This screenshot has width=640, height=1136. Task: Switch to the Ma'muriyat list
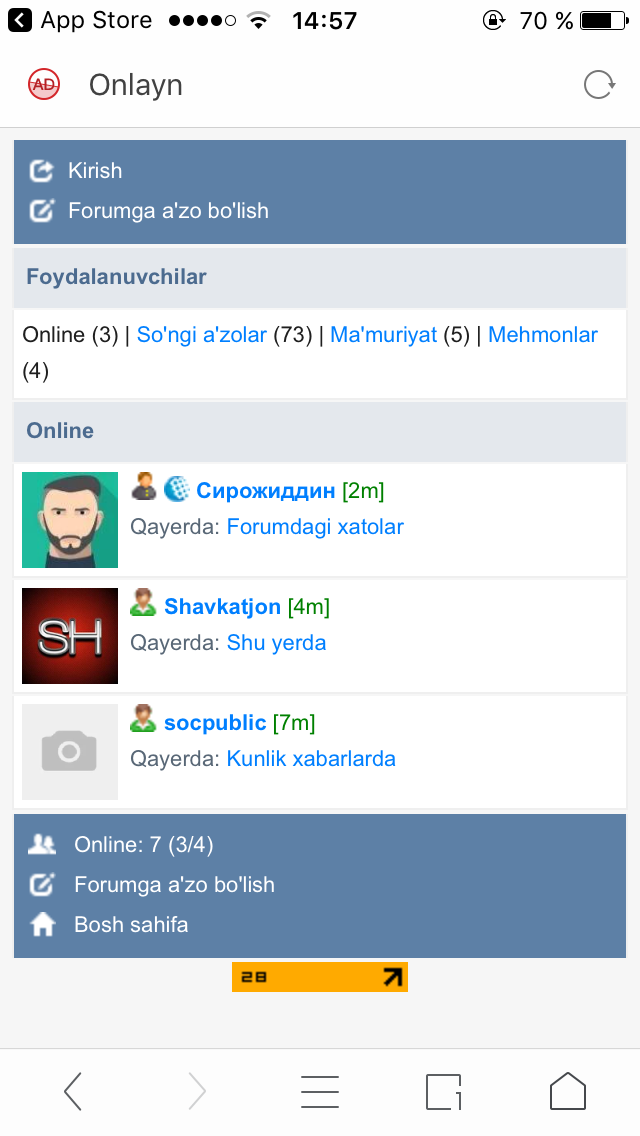click(383, 335)
